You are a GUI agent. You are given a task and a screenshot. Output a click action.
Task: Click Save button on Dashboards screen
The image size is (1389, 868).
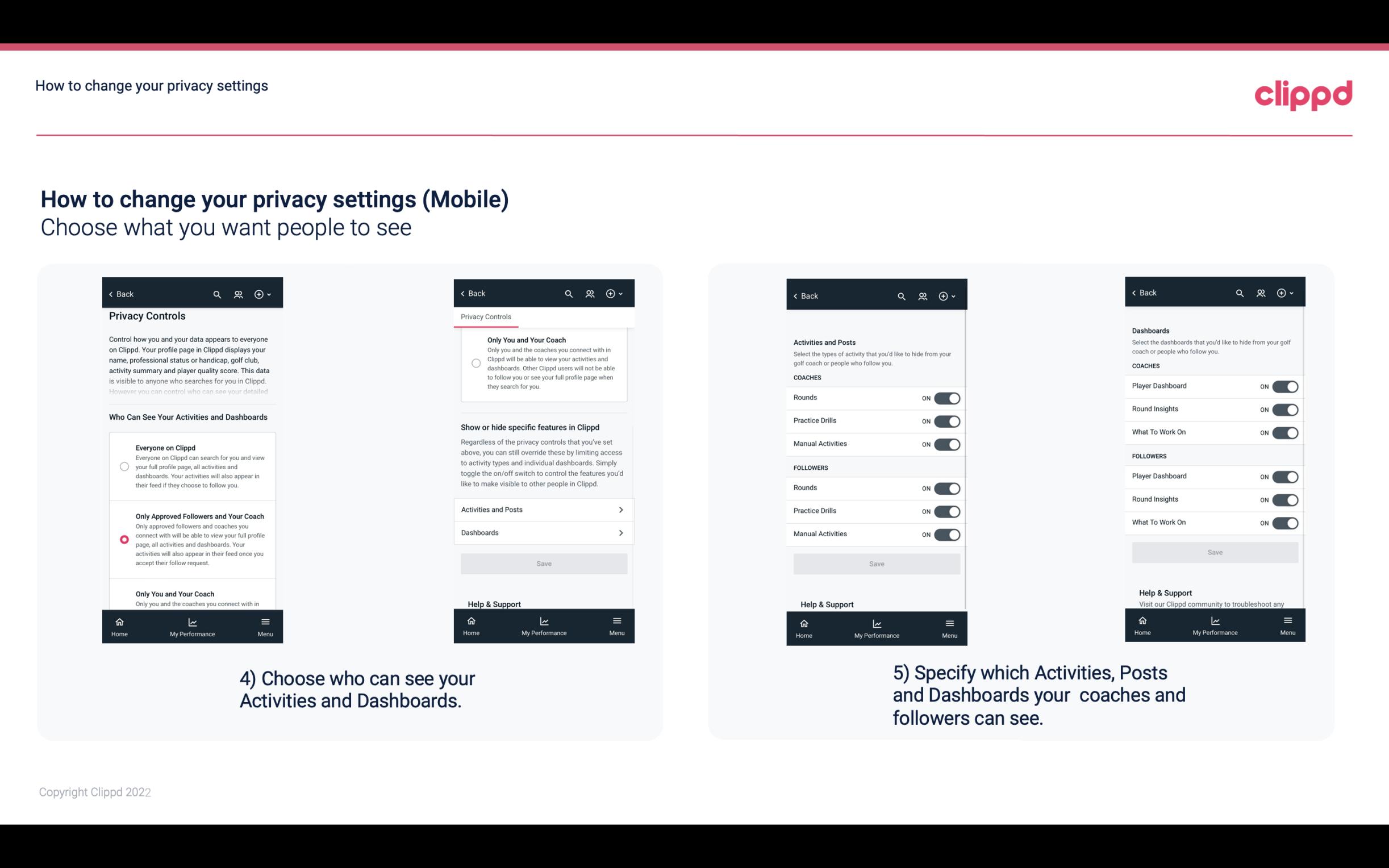[1215, 551]
